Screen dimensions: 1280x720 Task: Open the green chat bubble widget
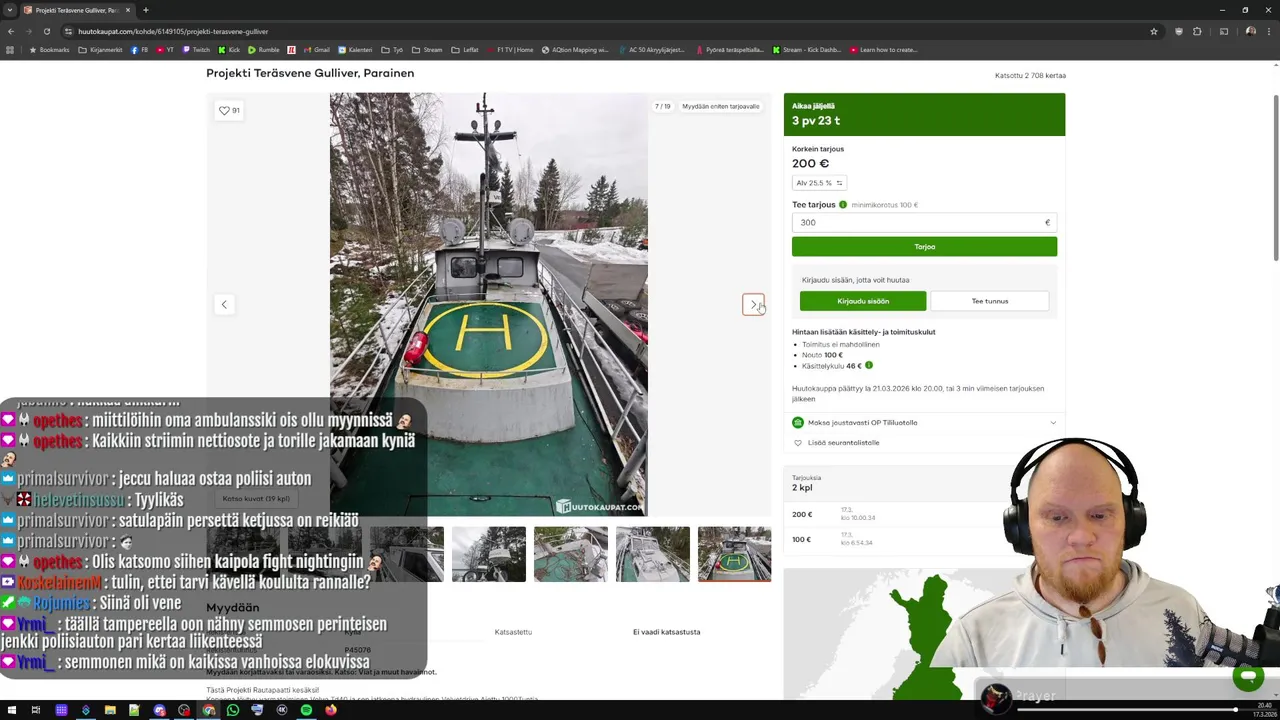click(1248, 677)
